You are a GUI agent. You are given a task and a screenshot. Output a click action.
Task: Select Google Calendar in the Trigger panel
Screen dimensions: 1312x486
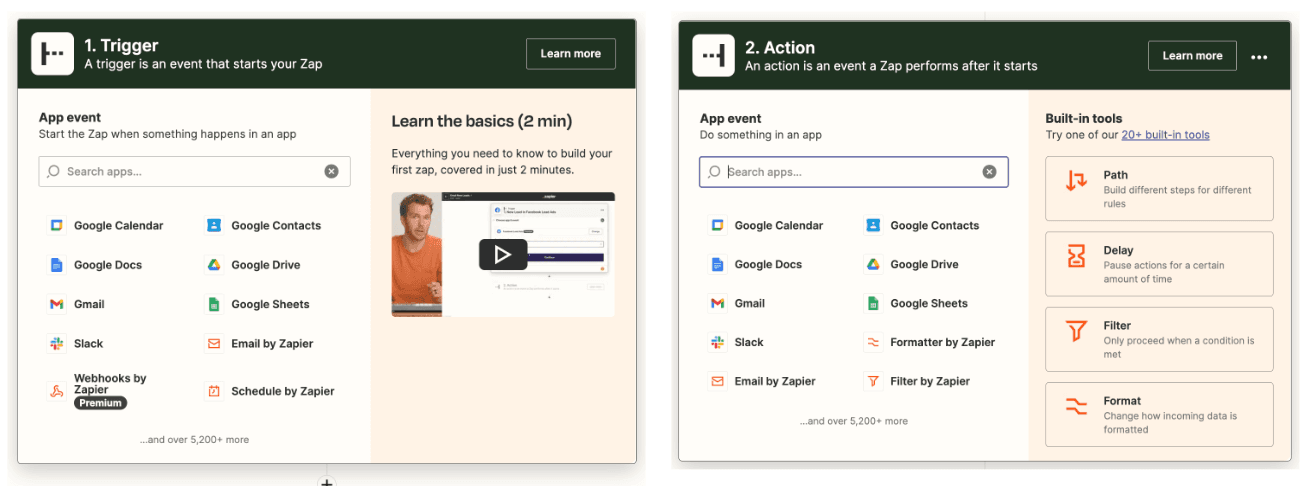tap(106, 226)
